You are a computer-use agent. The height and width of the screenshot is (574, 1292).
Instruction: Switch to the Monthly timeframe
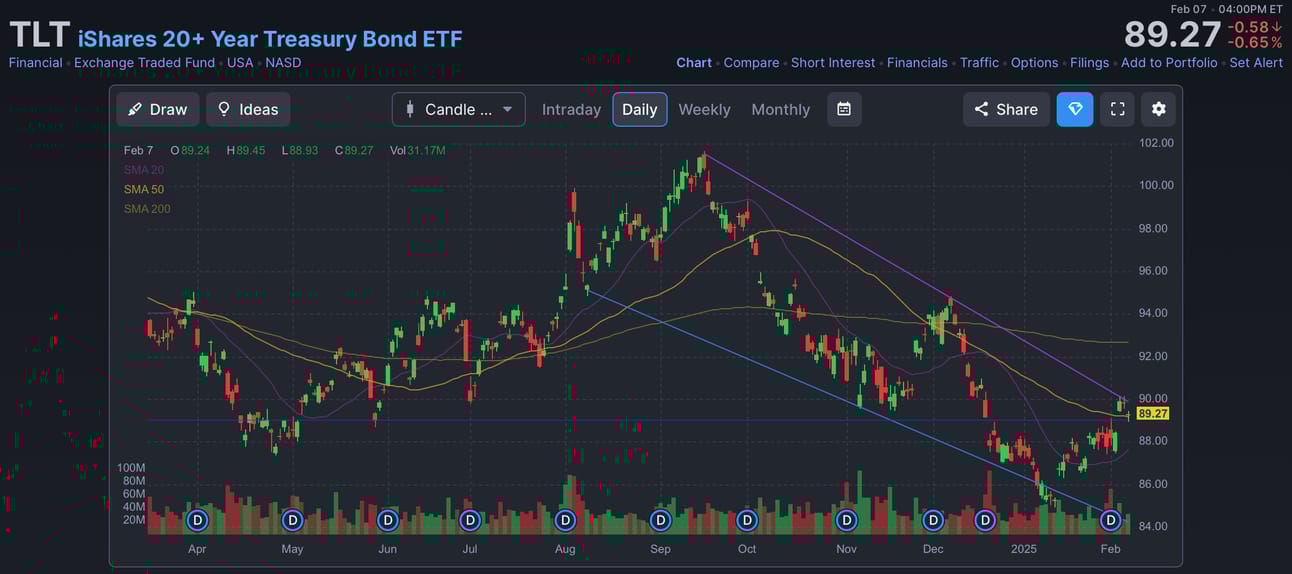coord(781,109)
